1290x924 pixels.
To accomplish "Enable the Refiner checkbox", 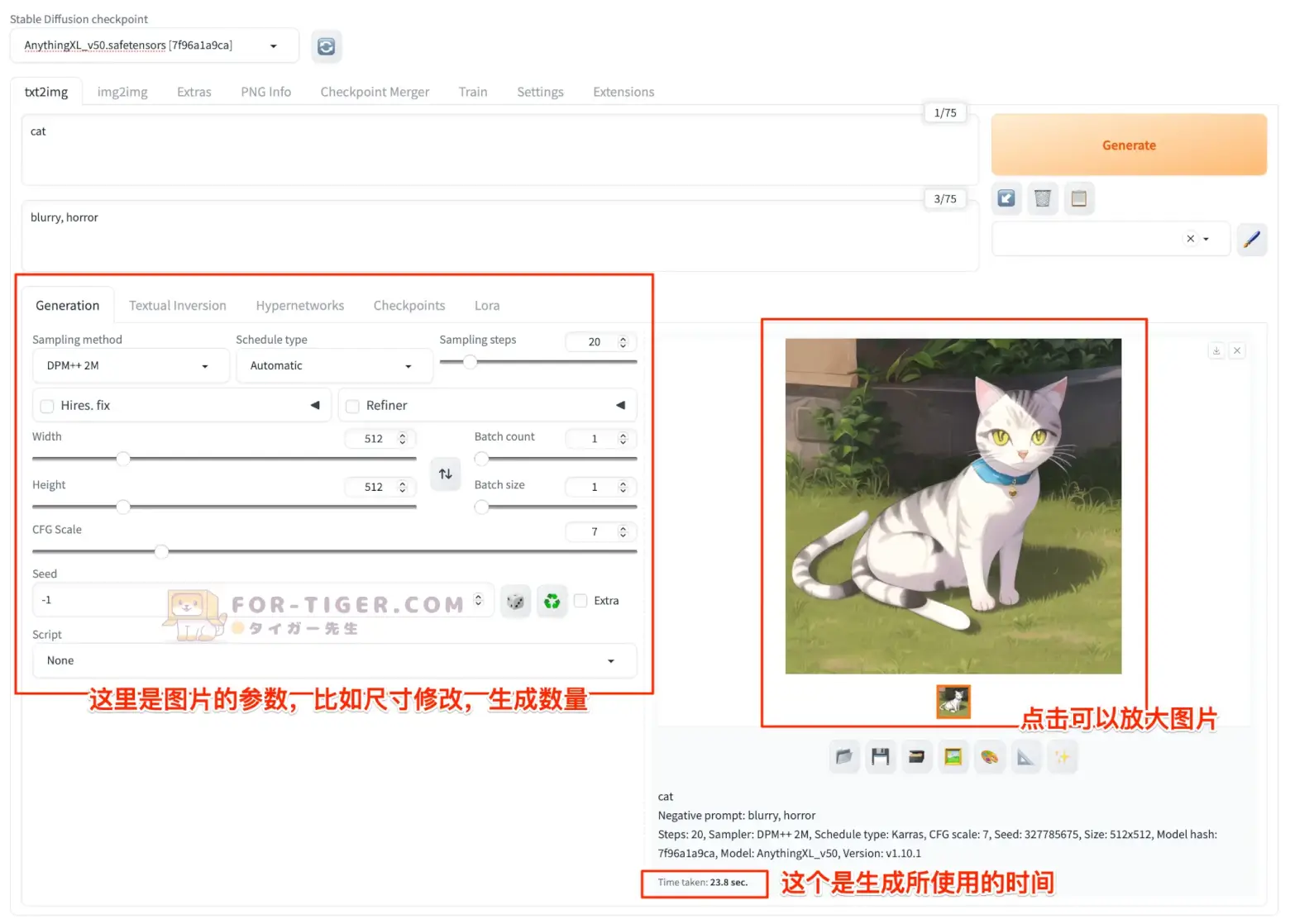I will pos(353,406).
